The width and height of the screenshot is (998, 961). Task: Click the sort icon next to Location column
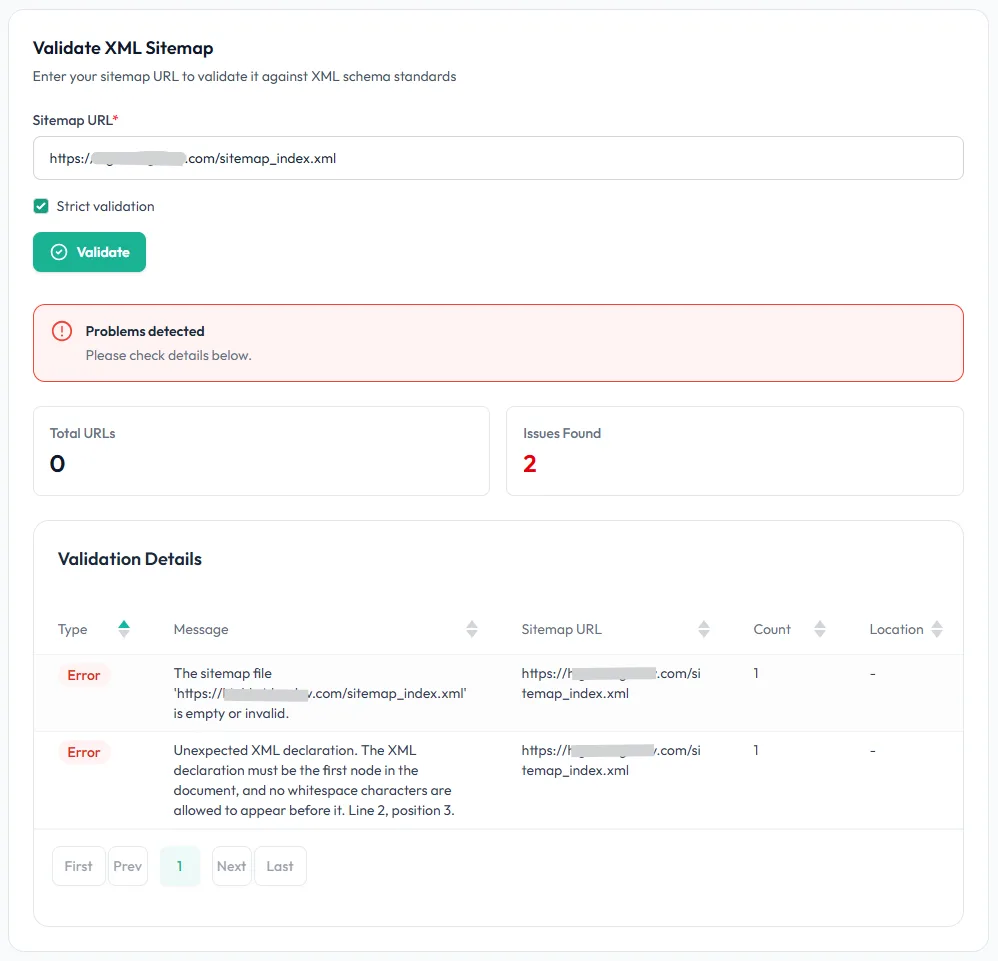[x=937, y=628]
